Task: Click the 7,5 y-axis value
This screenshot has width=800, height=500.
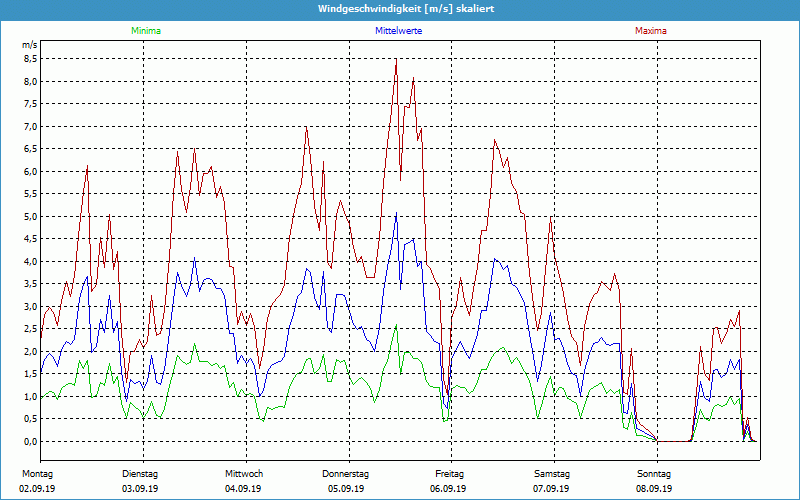Action: click(31, 104)
